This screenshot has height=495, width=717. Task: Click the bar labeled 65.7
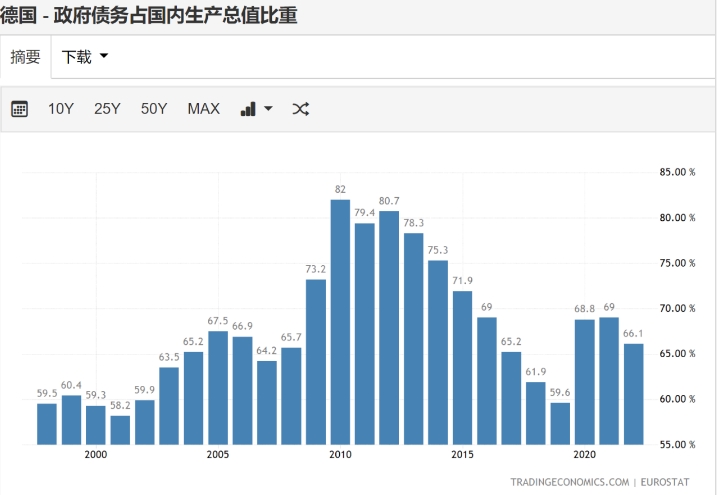point(291,396)
